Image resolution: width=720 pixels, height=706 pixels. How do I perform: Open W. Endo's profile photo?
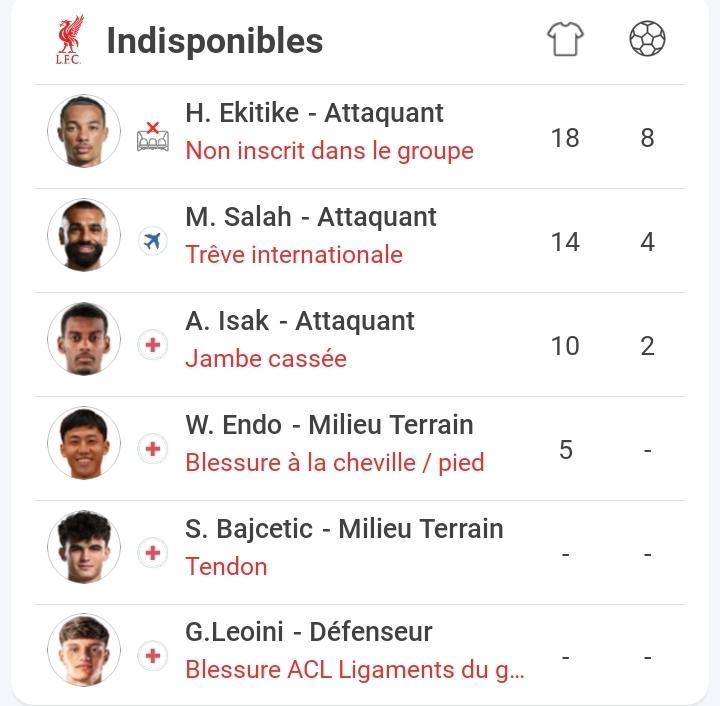tap(84, 443)
